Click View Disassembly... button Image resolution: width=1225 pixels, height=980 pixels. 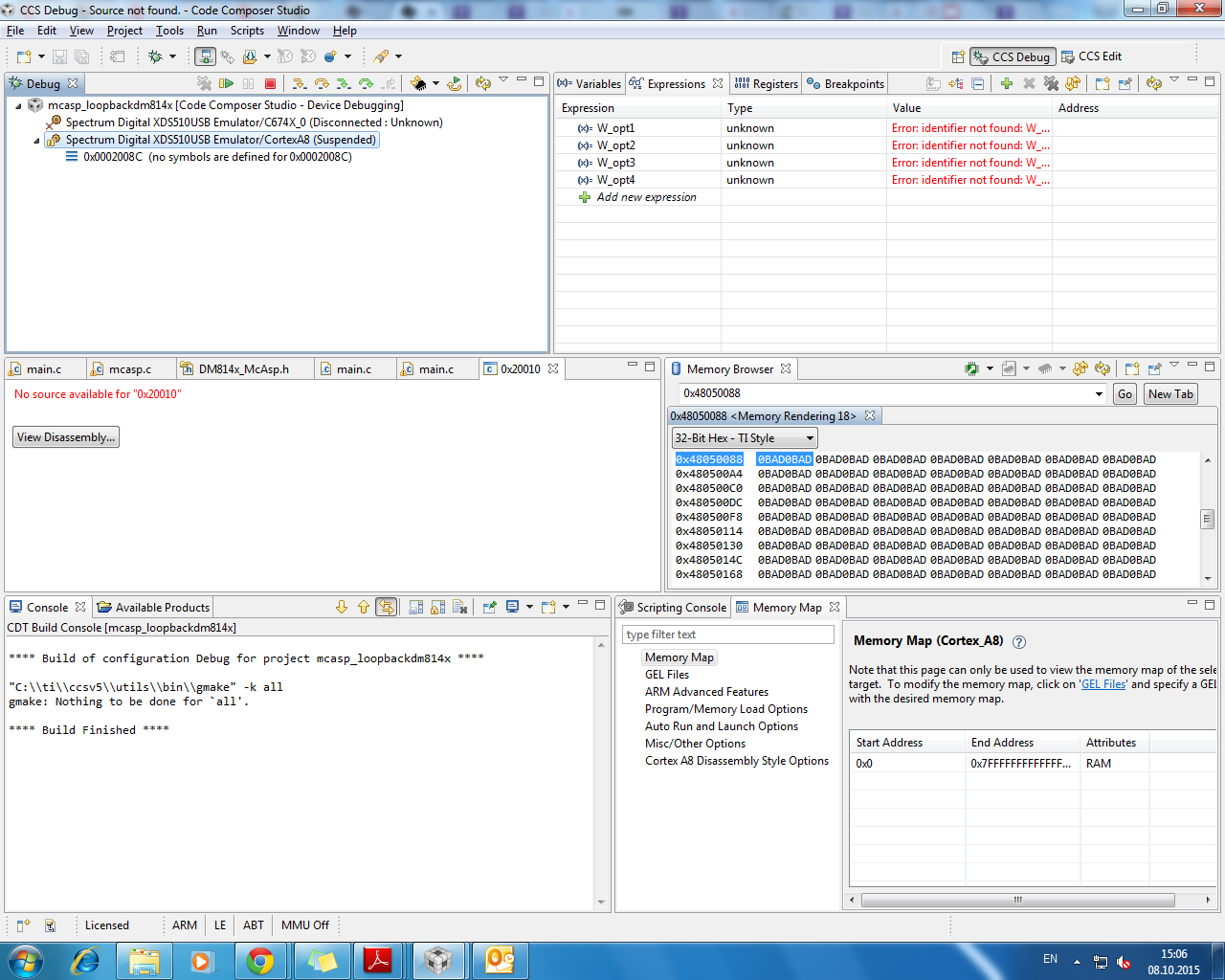[66, 437]
